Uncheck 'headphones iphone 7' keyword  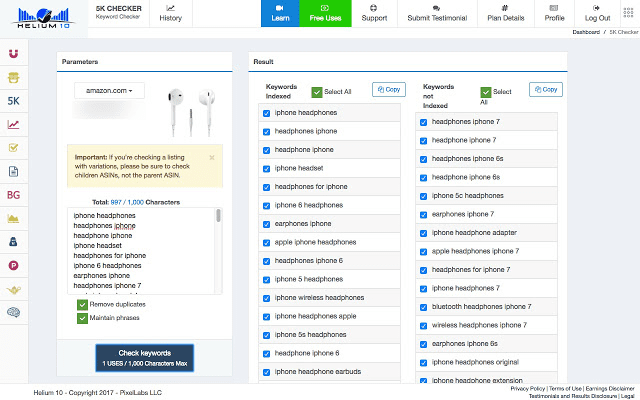(x=424, y=122)
